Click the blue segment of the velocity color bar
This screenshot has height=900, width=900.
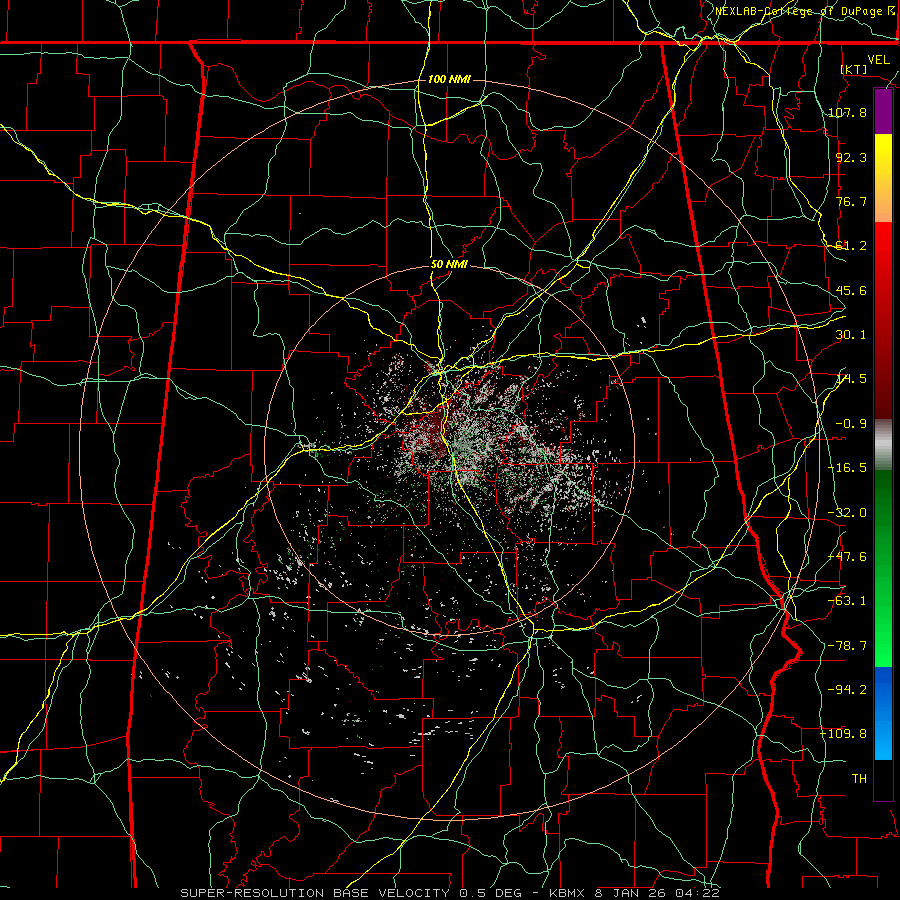coord(883,713)
